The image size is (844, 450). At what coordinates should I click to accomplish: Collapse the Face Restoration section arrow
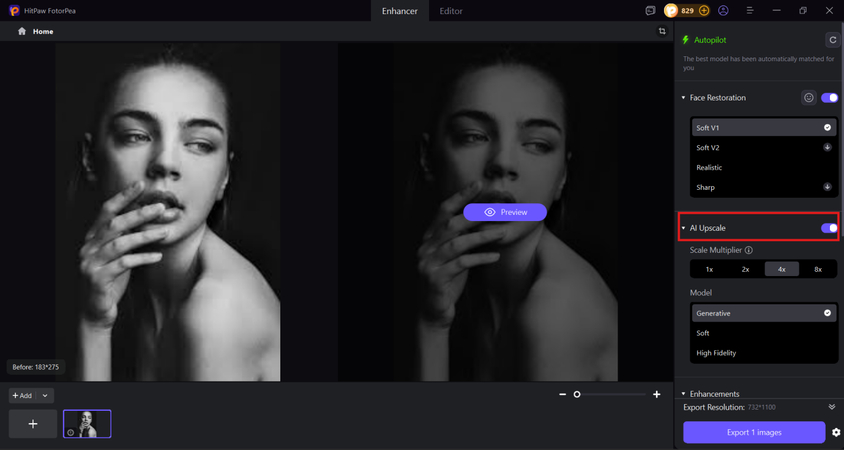tap(684, 98)
